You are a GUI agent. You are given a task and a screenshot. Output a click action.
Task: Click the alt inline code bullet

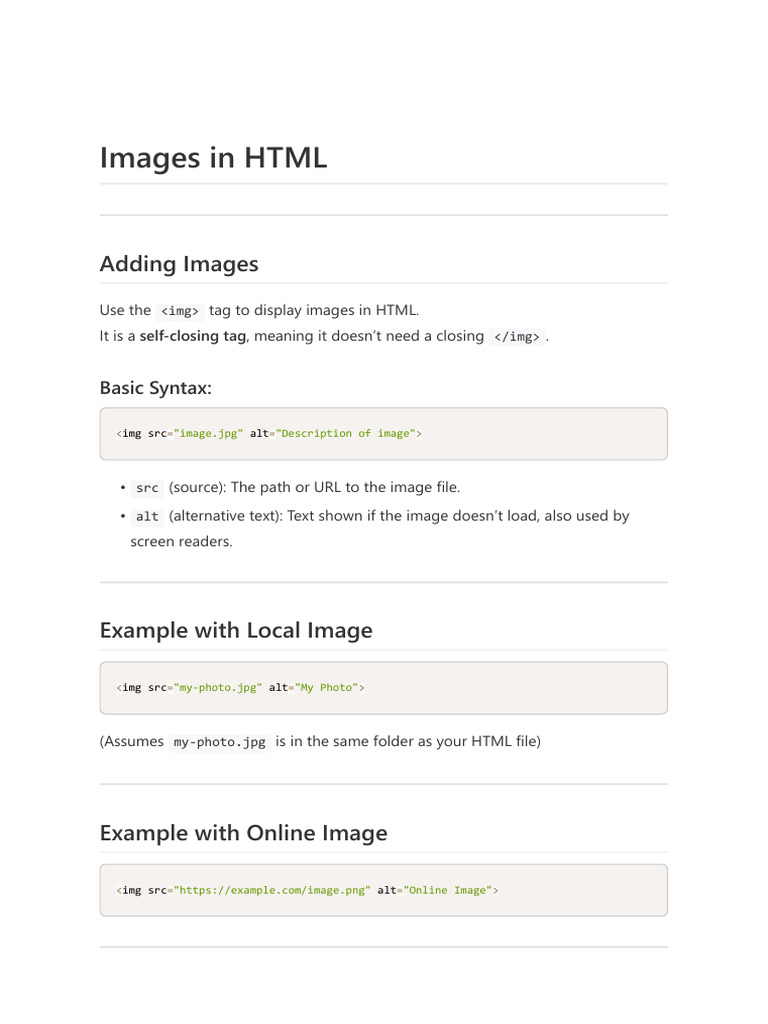tap(147, 517)
